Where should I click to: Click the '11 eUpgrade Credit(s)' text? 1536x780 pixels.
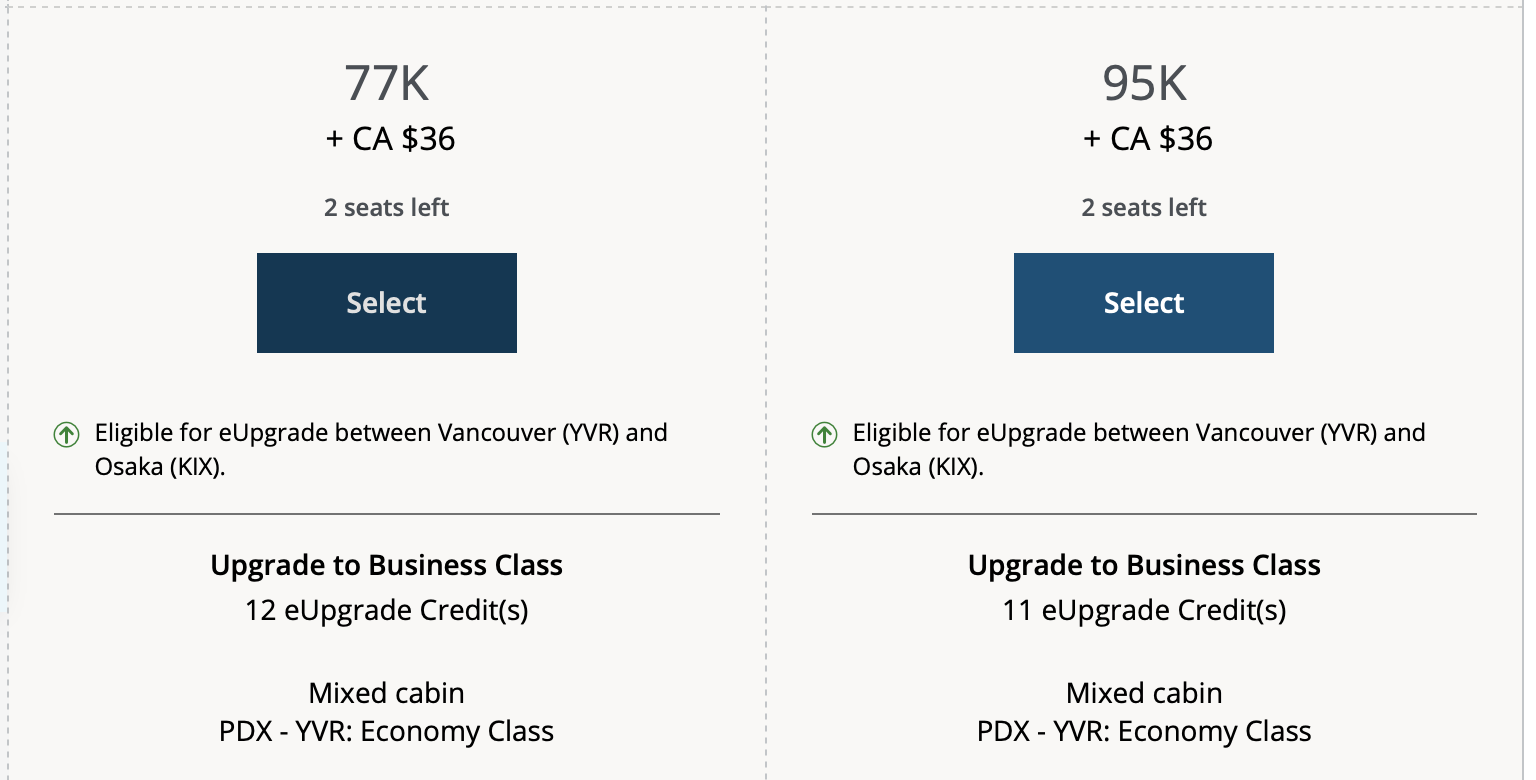pyautogui.click(x=1144, y=610)
